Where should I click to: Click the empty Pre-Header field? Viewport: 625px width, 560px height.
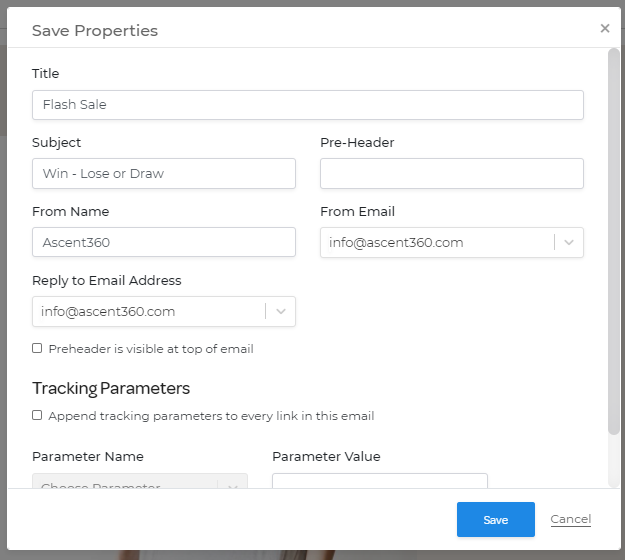(x=452, y=173)
